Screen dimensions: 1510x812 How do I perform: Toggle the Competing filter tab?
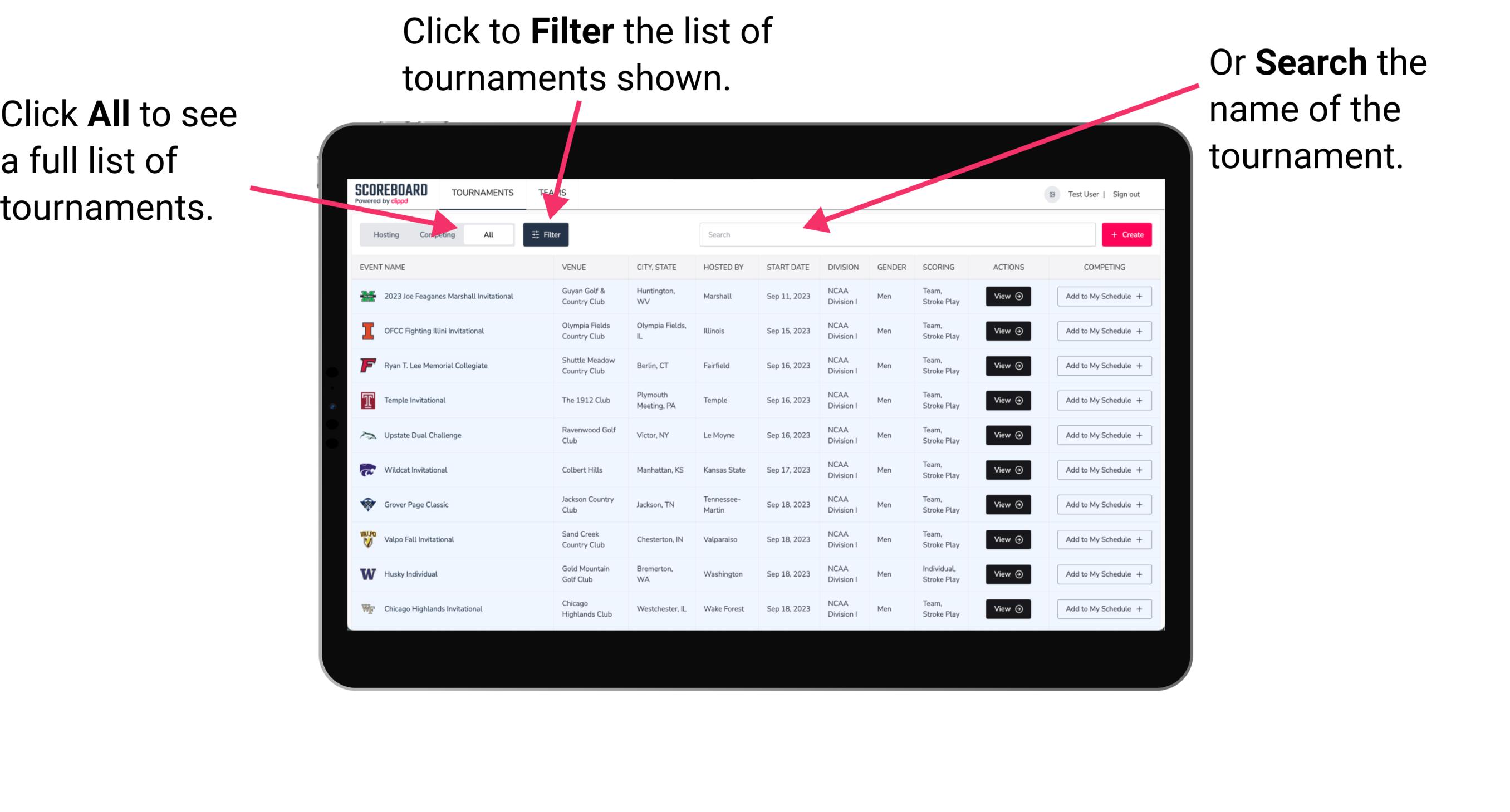pos(436,234)
